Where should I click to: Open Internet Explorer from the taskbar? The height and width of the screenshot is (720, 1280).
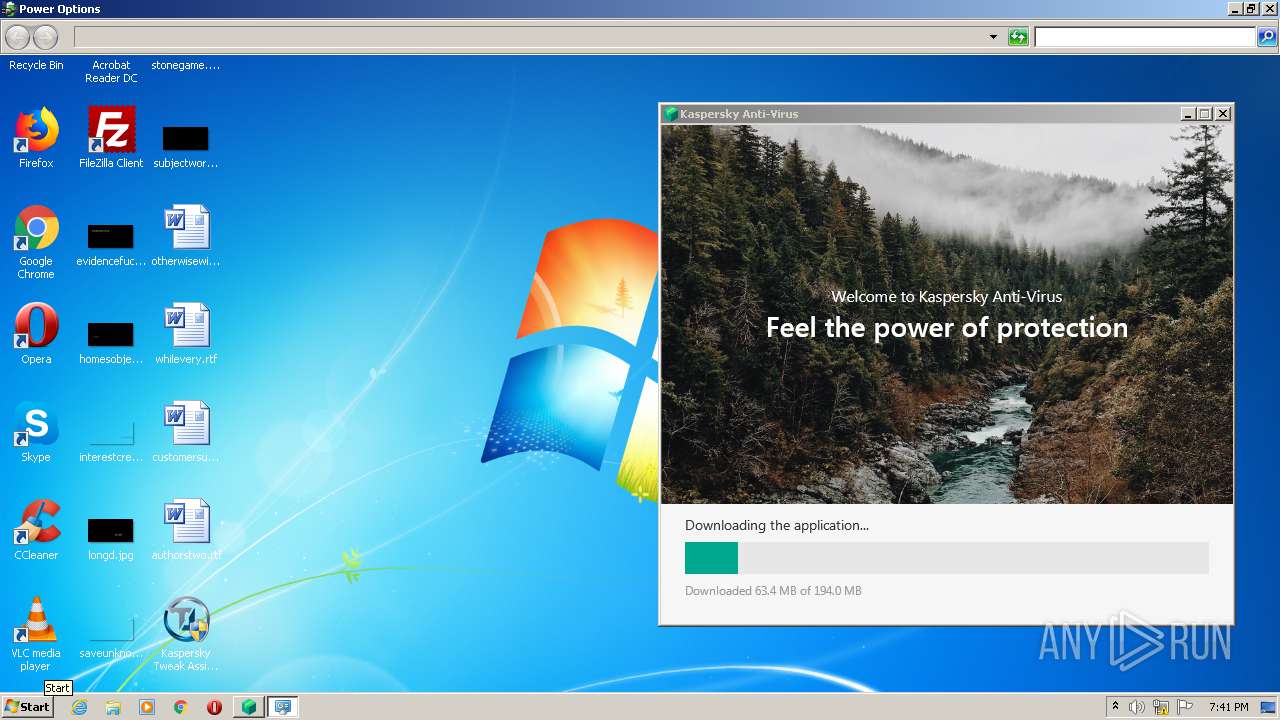pos(79,707)
